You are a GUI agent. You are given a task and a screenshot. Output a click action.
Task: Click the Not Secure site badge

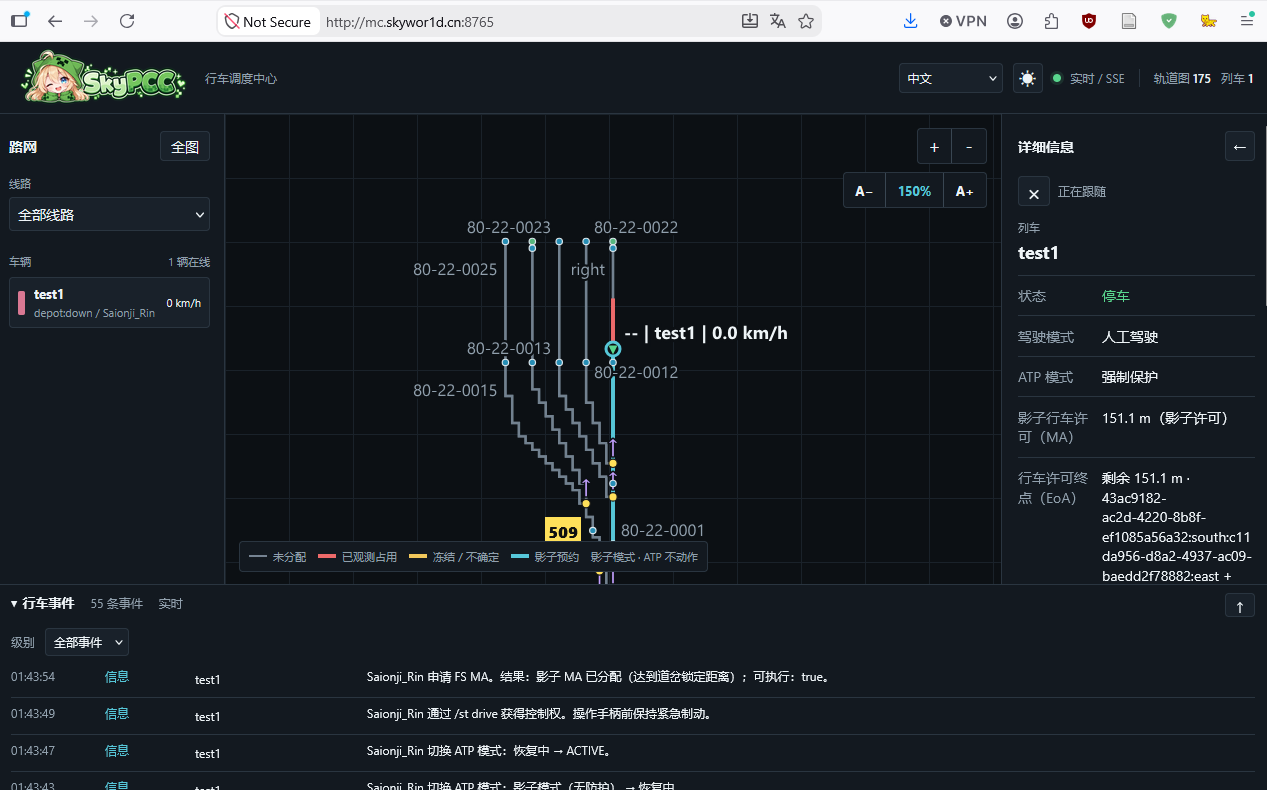(268, 22)
